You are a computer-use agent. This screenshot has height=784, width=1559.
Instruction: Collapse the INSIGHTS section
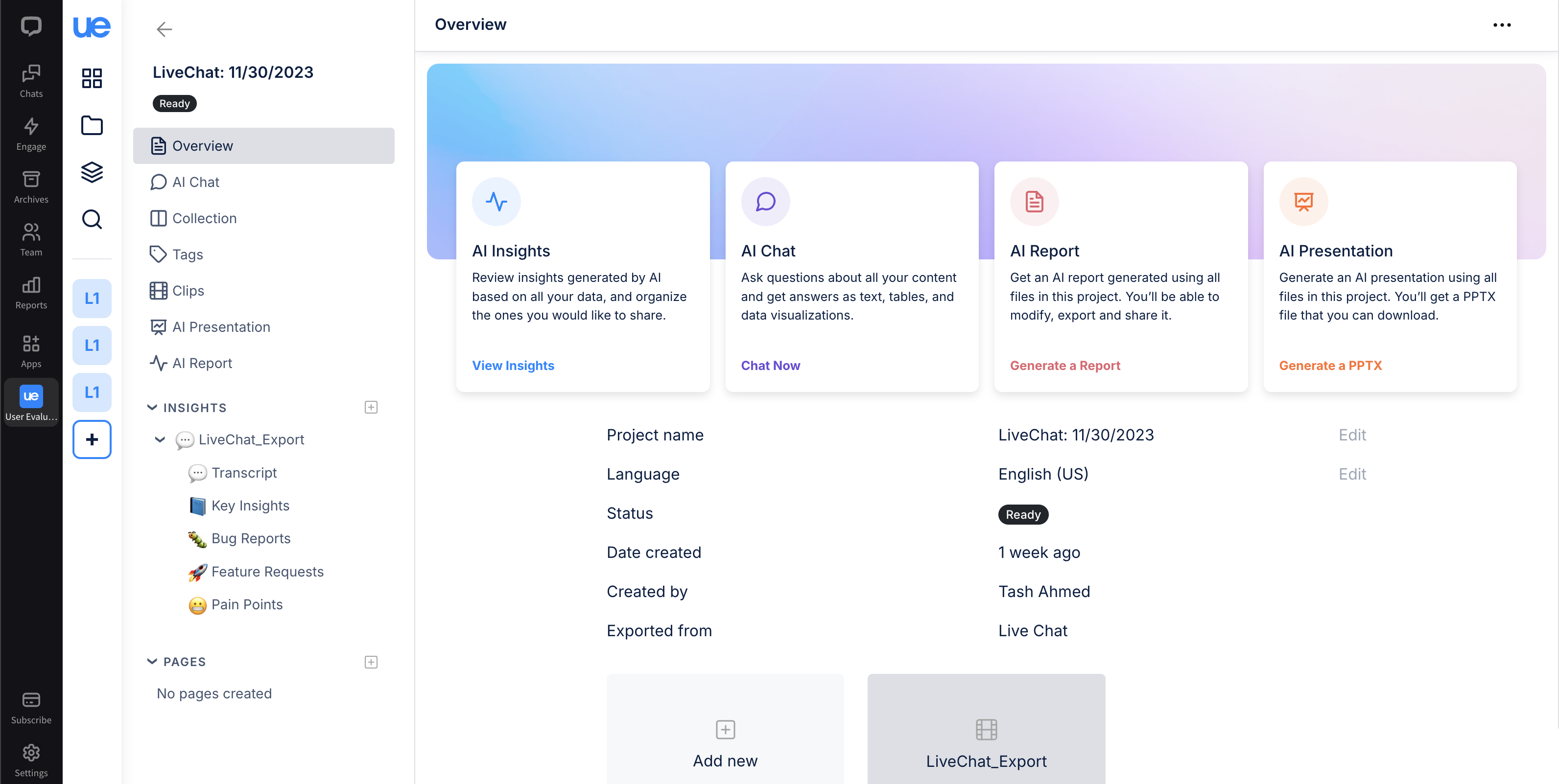click(152, 407)
